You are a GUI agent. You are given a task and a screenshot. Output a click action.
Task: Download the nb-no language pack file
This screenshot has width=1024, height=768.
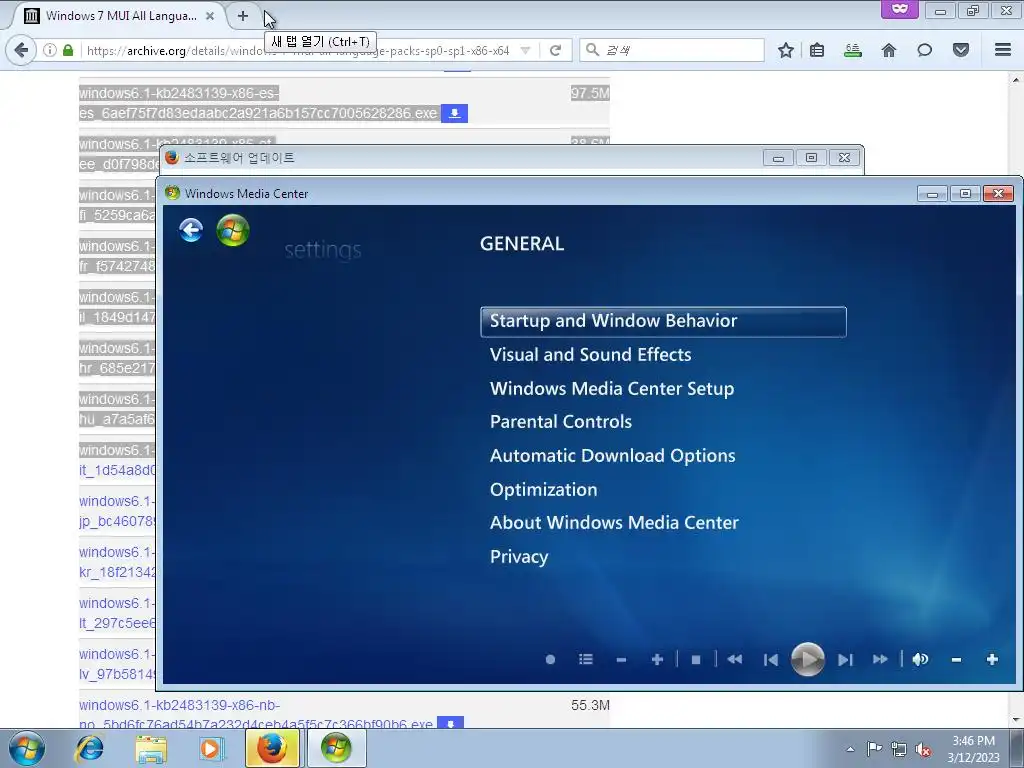click(x=451, y=723)
